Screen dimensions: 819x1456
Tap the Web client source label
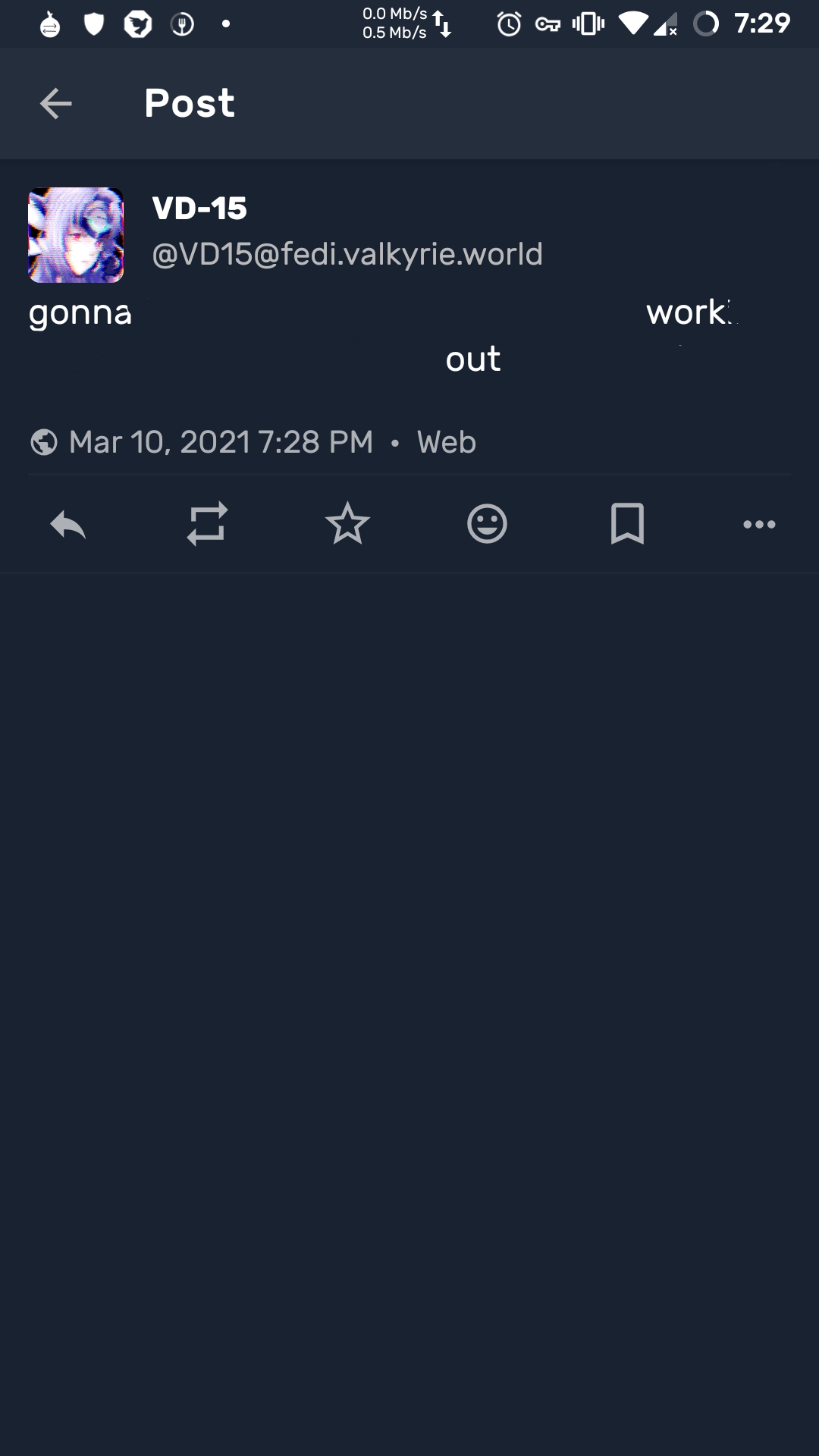pos(446,442)
